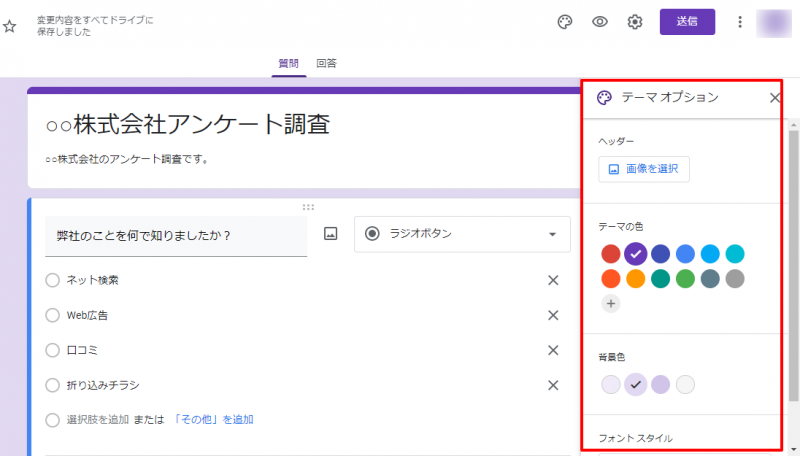Switch to the 質問 tab
This screenshot has width=800, height=456.
289,63
